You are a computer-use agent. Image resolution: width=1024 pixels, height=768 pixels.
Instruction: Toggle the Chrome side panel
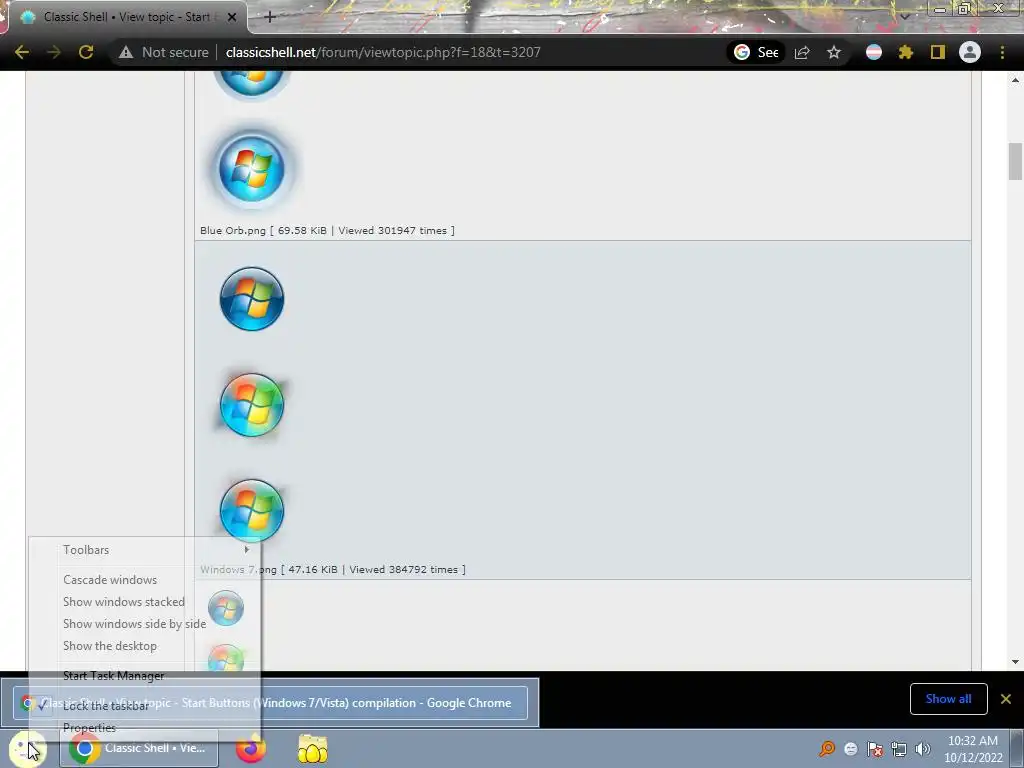938,52
